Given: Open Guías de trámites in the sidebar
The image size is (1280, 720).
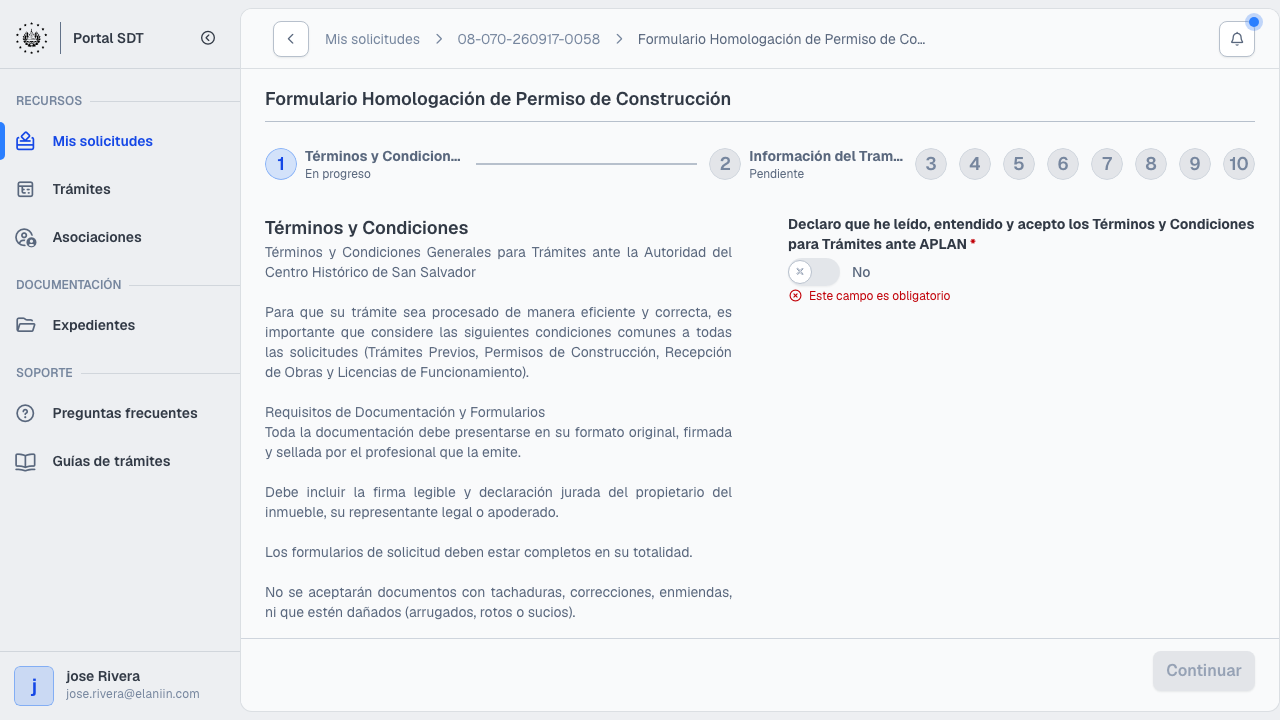Looking at the screenshot, I should 120,461.
